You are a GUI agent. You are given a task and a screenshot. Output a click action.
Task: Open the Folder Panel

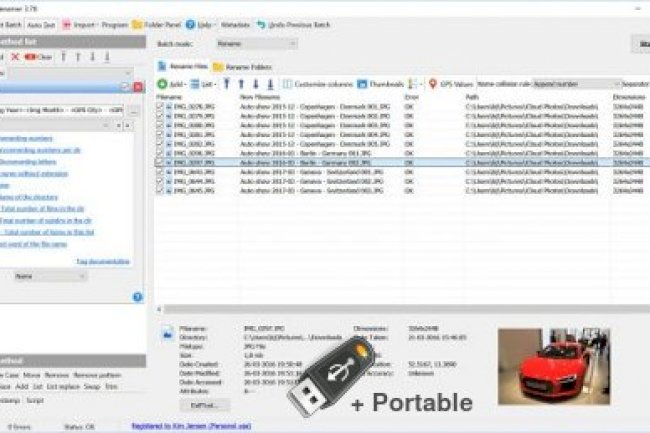pos(157,25)
